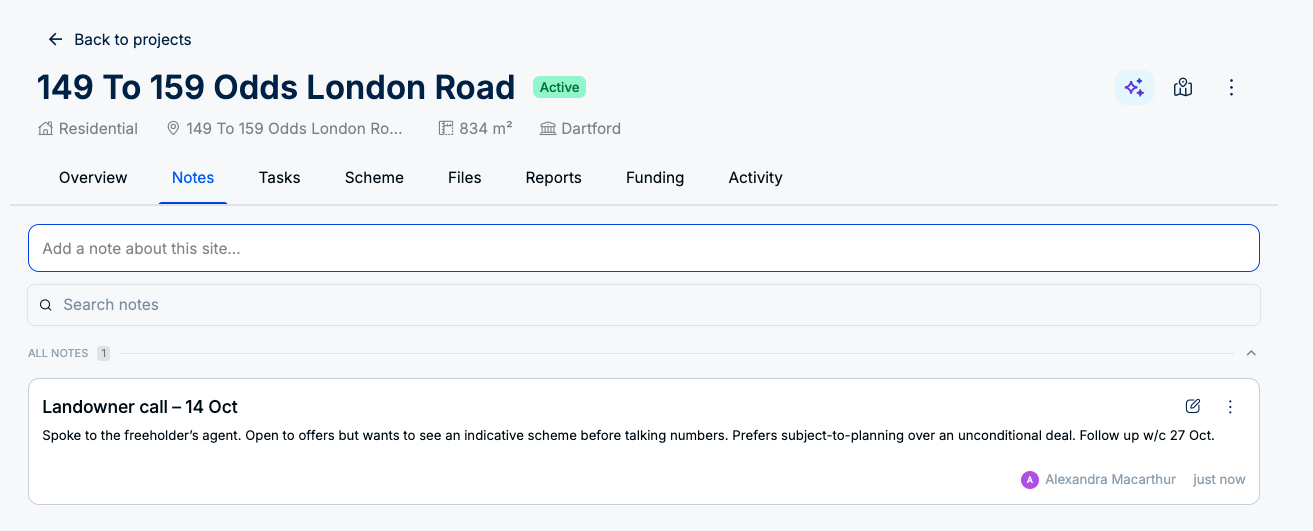Click the search magnifier icon
The image size is (1313, 531).
point(46,305)
